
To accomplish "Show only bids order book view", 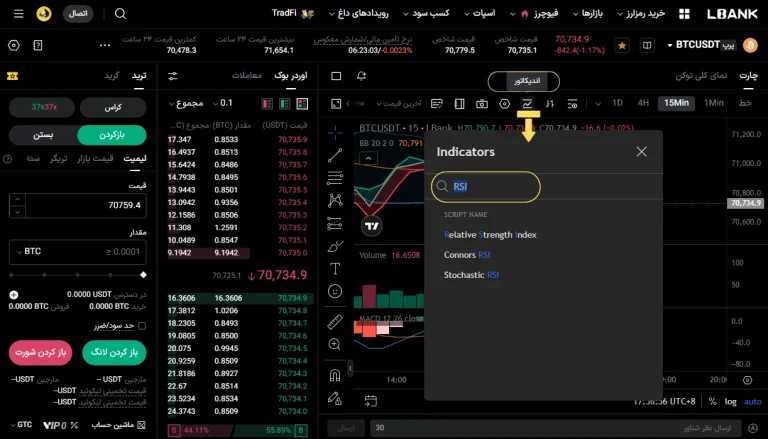I will pos(285,103).
